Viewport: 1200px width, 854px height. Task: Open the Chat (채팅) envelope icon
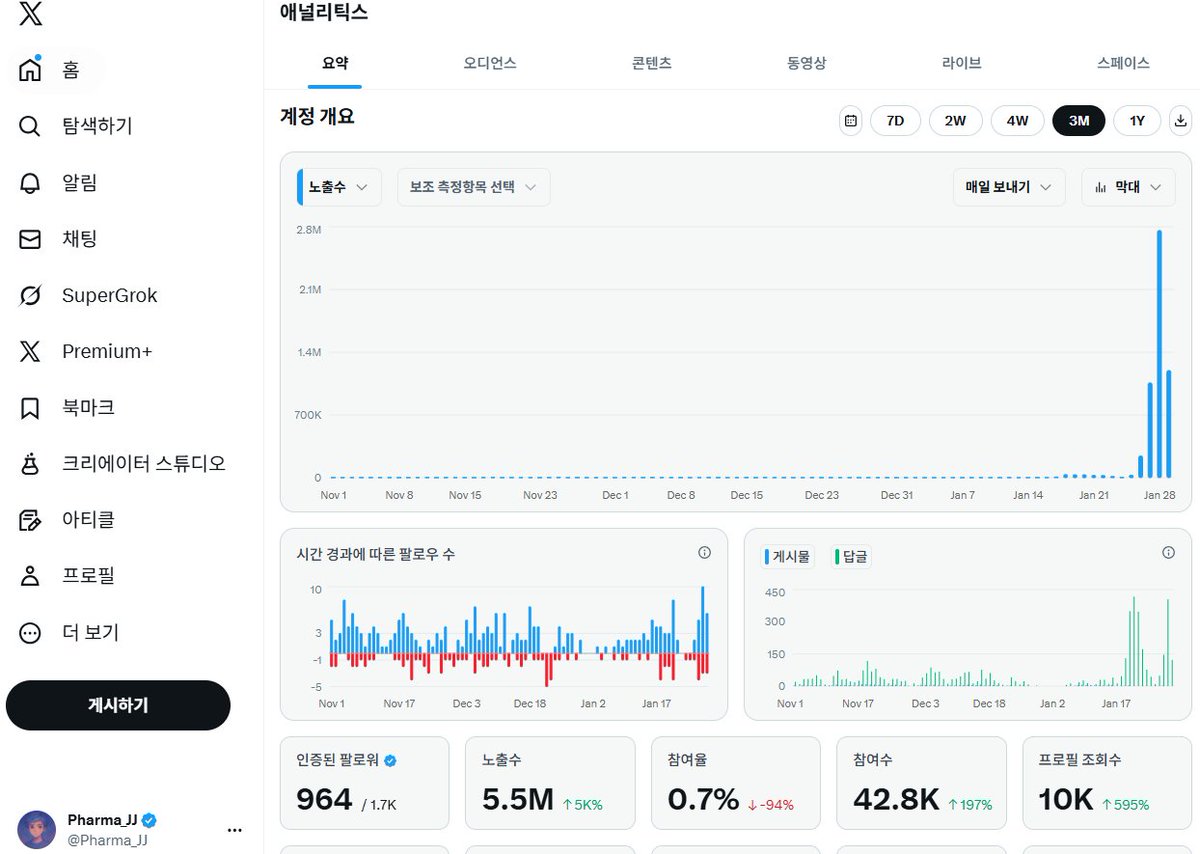pos(30,239)
